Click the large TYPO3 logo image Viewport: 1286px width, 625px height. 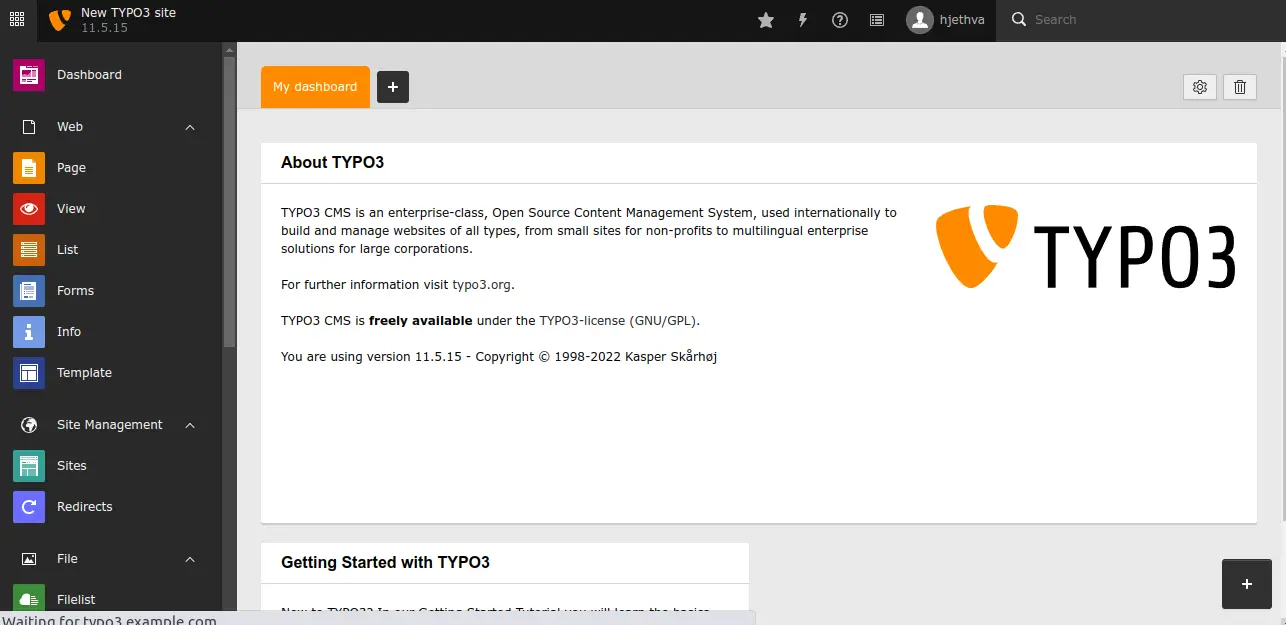[1085, 247]
